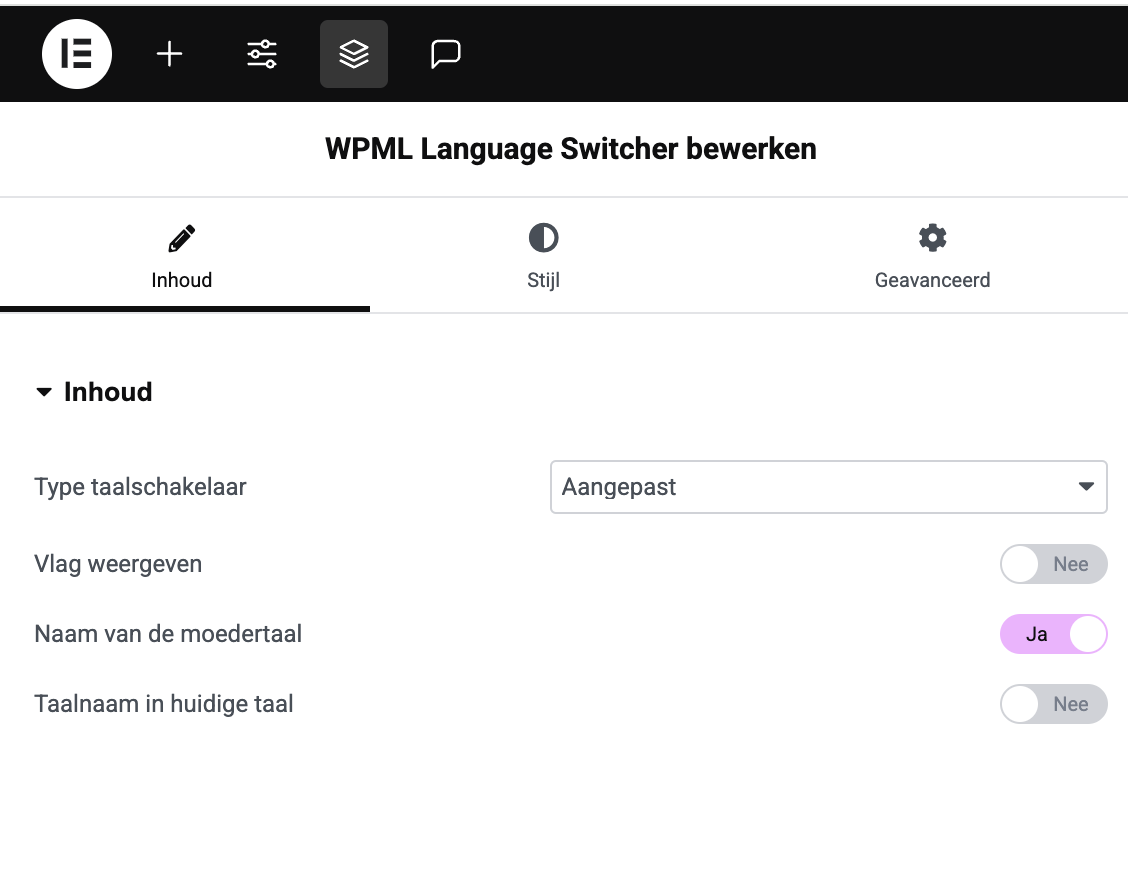The height and width of the screenshot is (874, 1128).
Task: Enable the Vlag weergeven toggle
Action: [x=1053, y=564]
